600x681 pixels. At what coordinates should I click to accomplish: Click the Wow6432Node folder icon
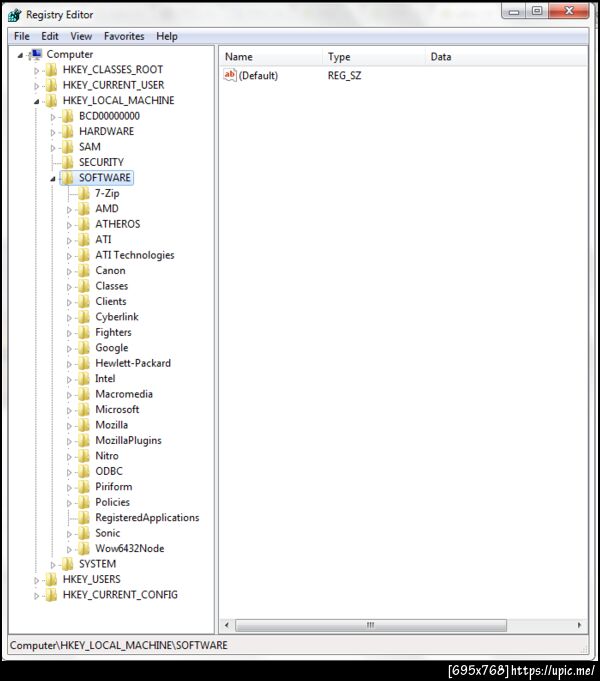(x=84, y=548)
